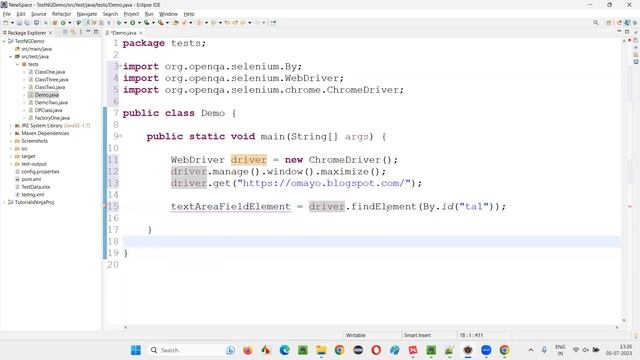Image resolution: width=640 pixels, height=360 pixels.
Task: Click the Java perspective icon
Action: [x=627, y=23]
